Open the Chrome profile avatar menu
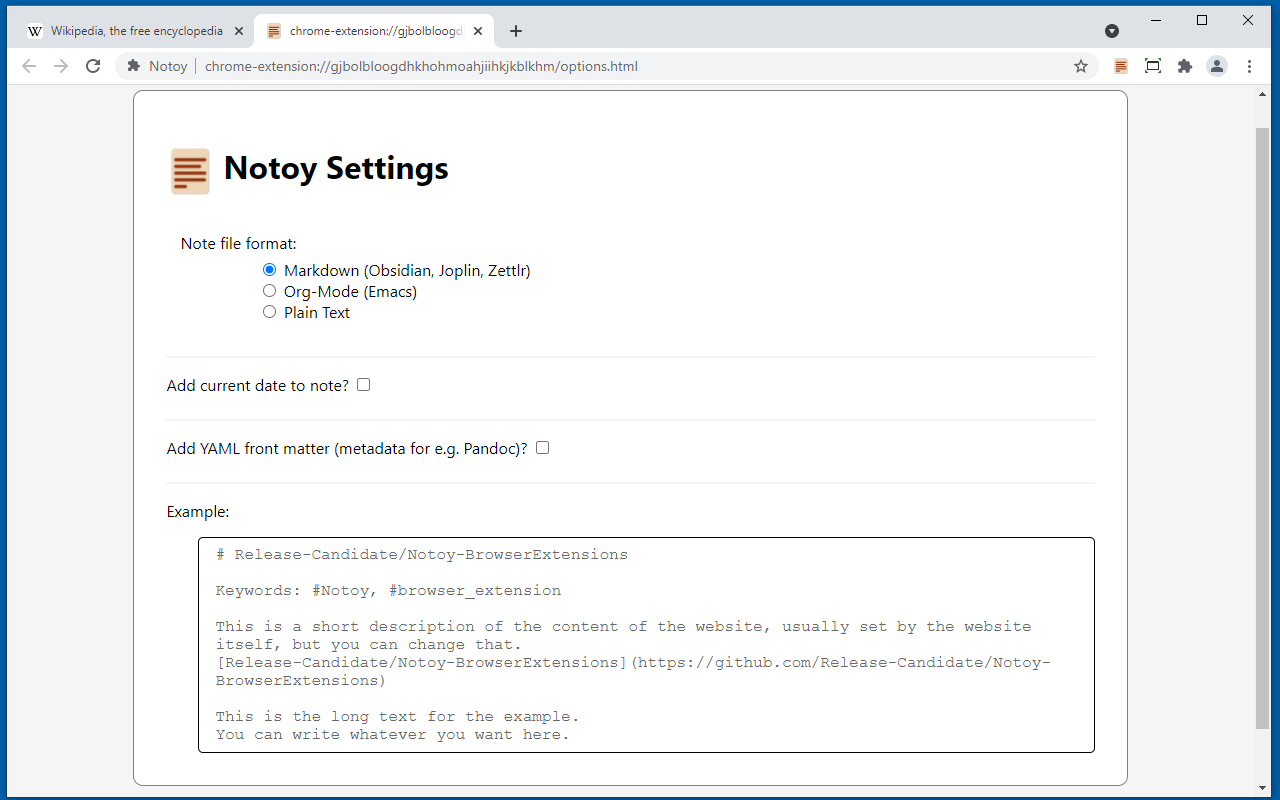 click(x=1217, y=66)
